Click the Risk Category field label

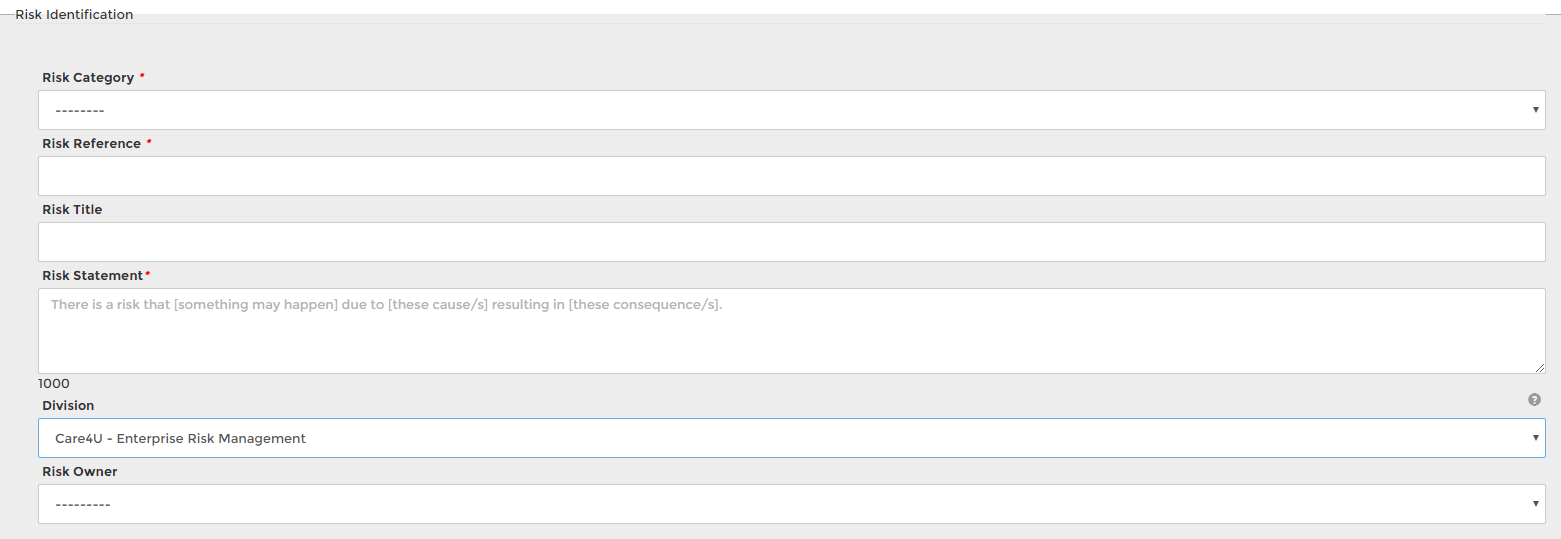[x=88, y=78]
